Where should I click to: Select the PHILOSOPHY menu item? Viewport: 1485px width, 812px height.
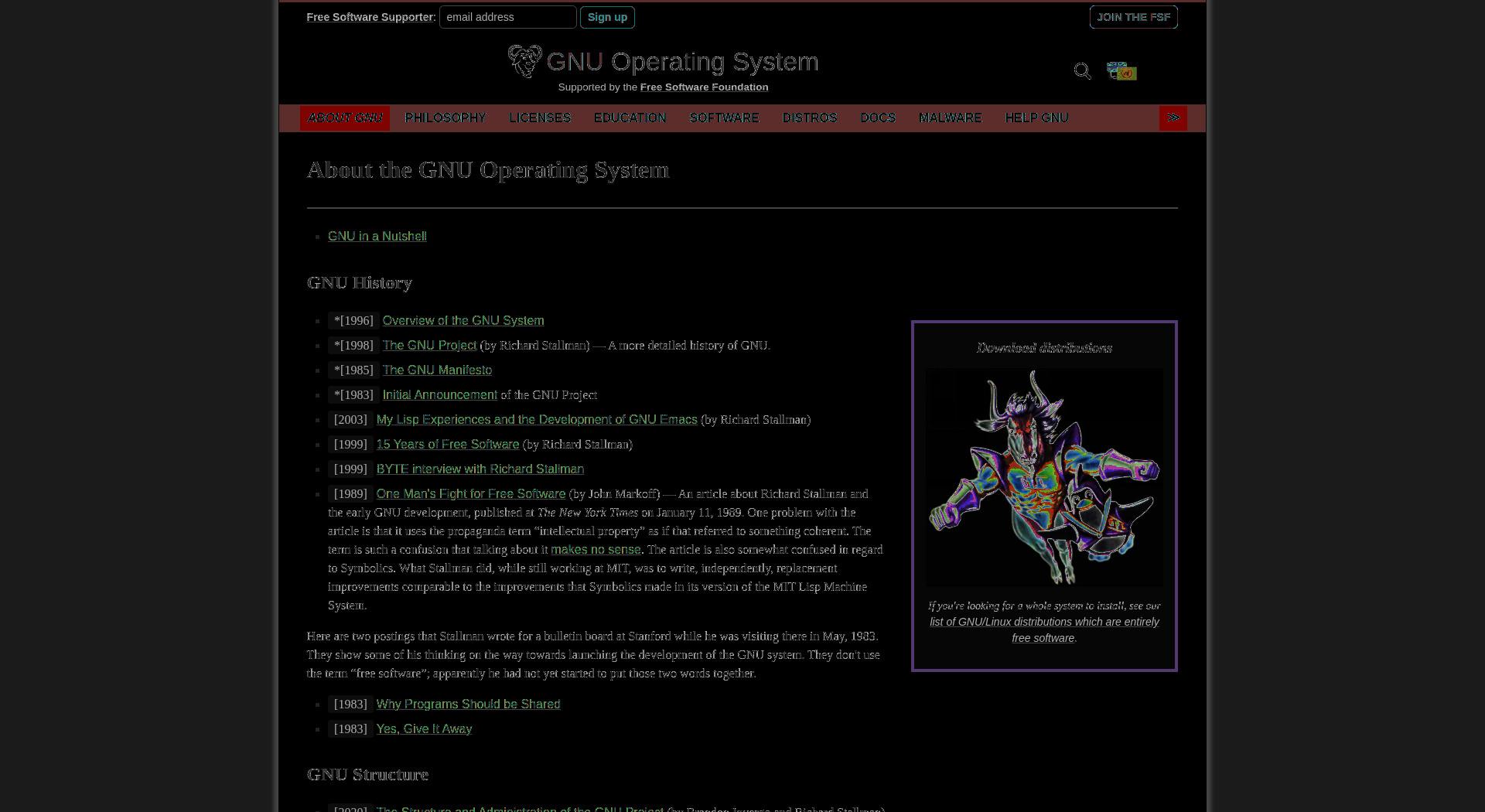[445, 118]
